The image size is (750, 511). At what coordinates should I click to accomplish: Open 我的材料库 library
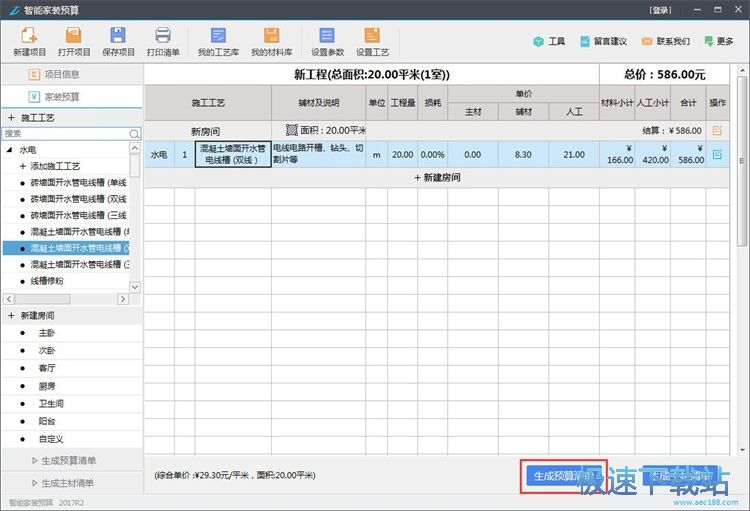[271, 41]
